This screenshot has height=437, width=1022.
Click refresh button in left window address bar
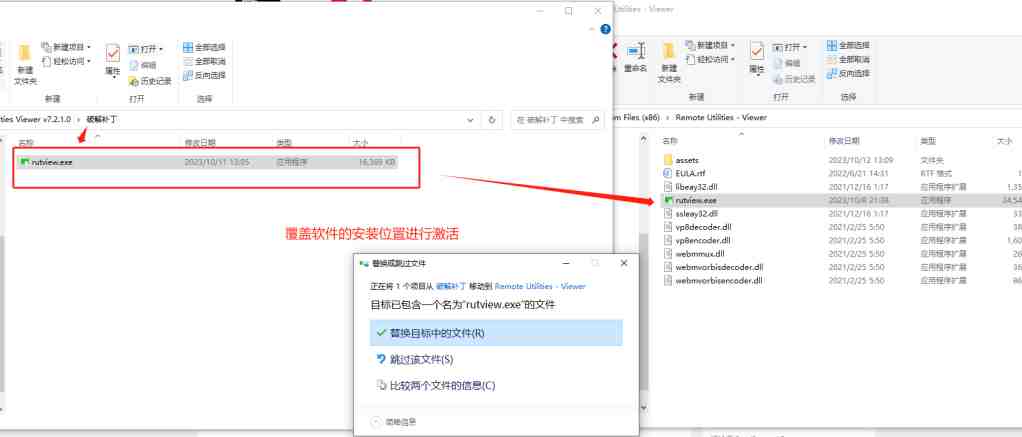coord(492,120)
